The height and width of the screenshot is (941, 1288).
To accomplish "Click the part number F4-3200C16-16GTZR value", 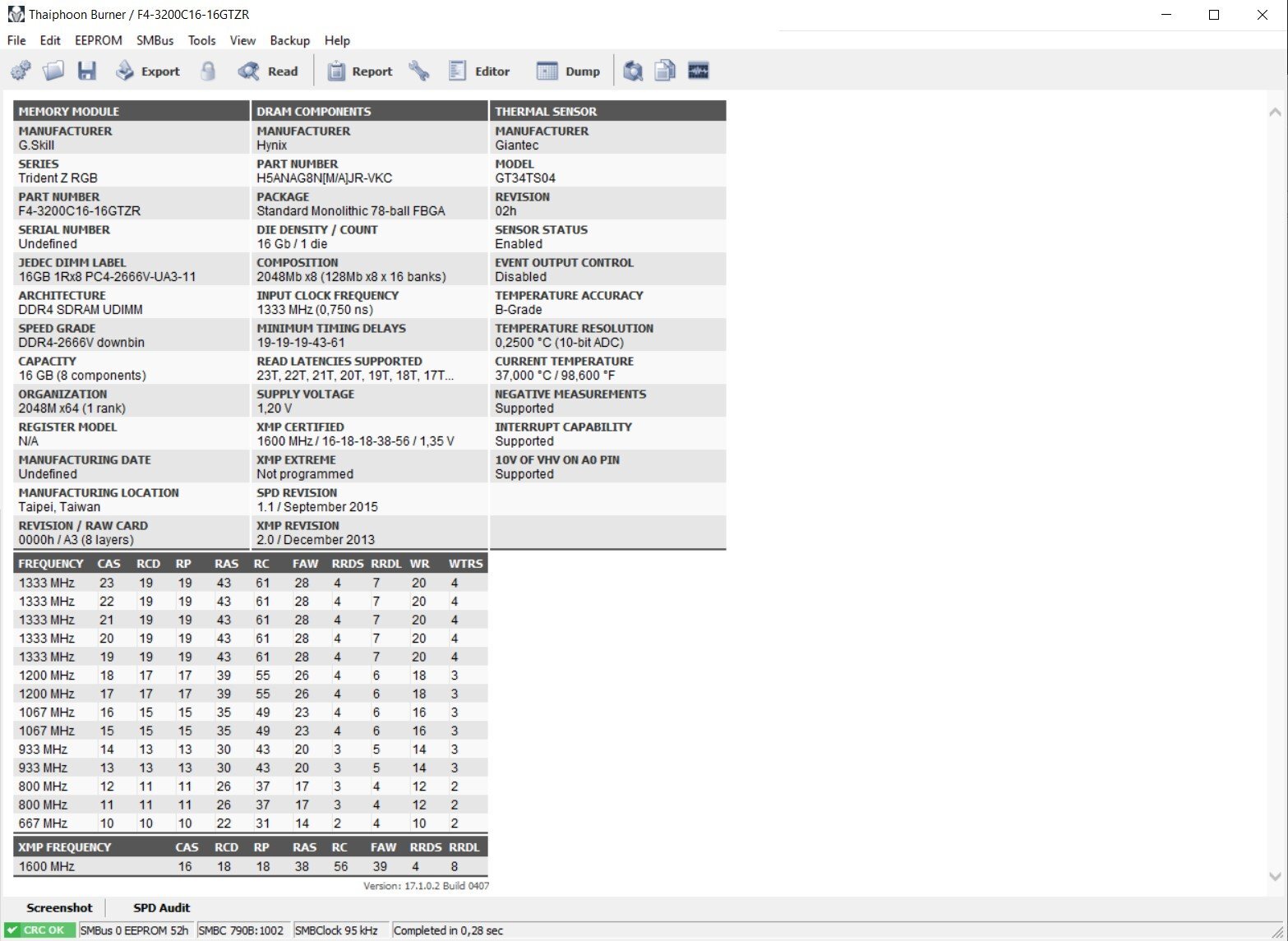I will tap(80, 211).
